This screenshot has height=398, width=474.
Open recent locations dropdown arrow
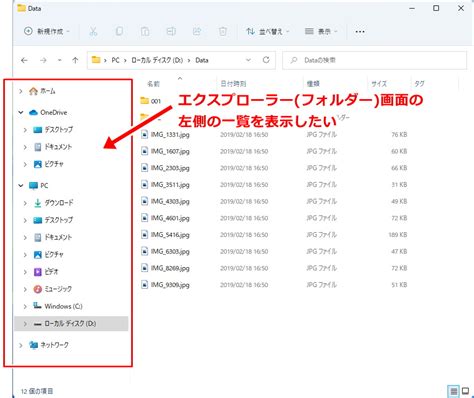tap(59, 60)
